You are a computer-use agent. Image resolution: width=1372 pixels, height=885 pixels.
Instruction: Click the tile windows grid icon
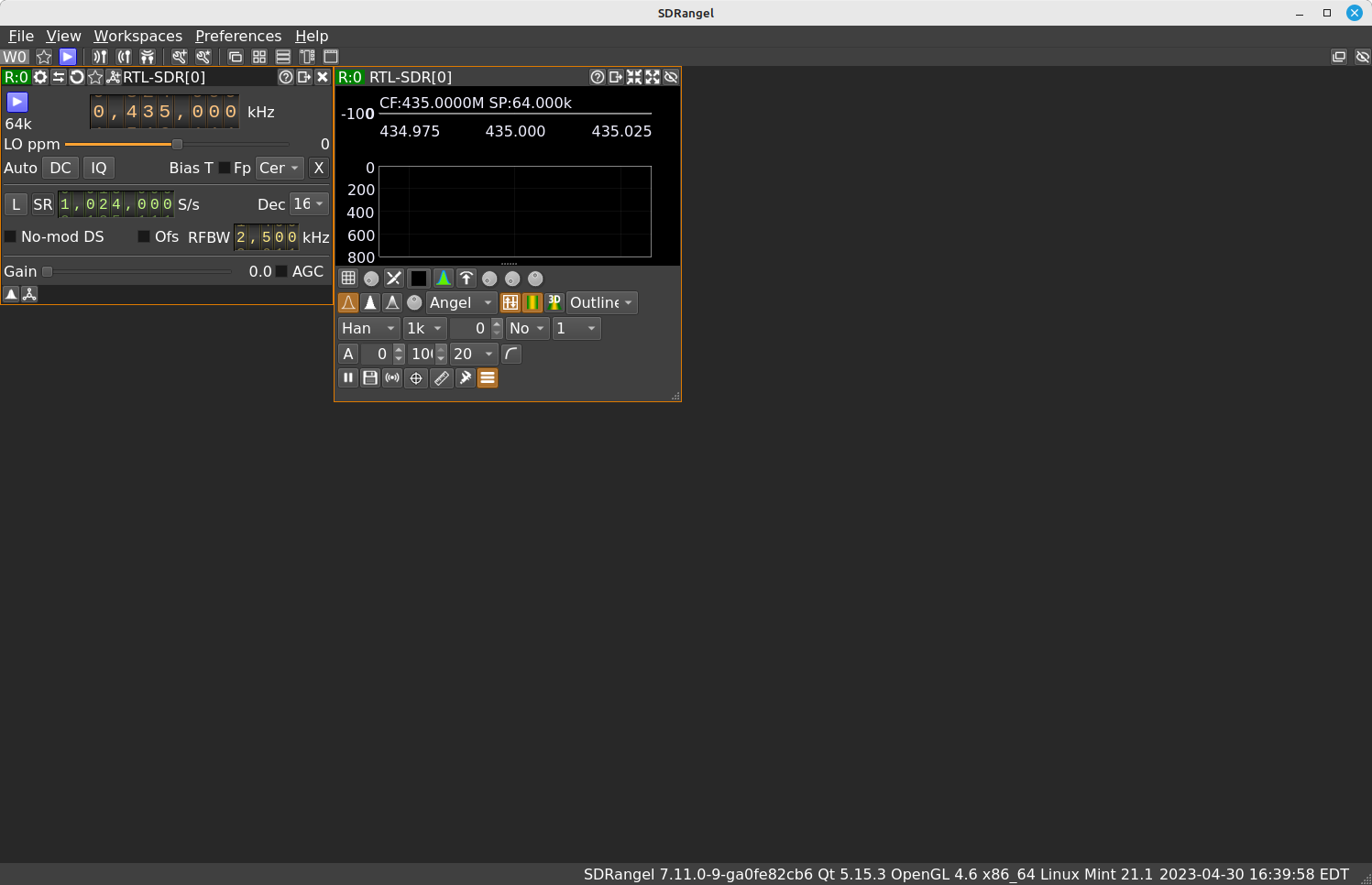(259, 57)
